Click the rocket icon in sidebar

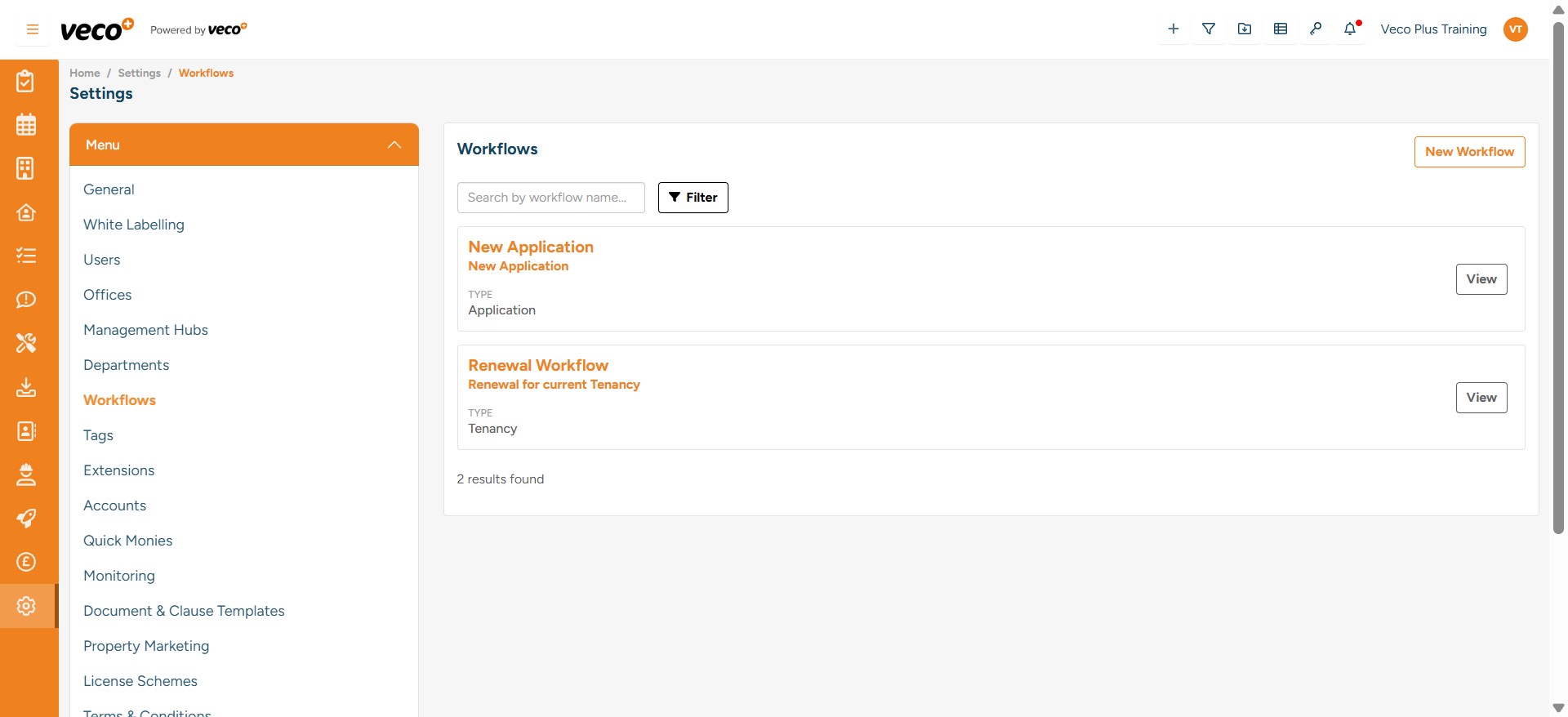pyautogui.click(x=26, y=519)
